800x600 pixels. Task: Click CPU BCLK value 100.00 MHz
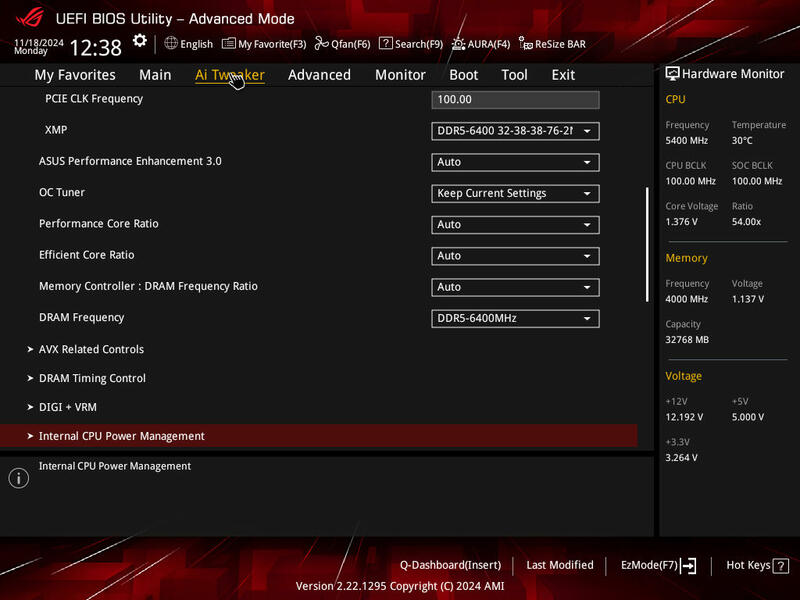click(690, 181)
